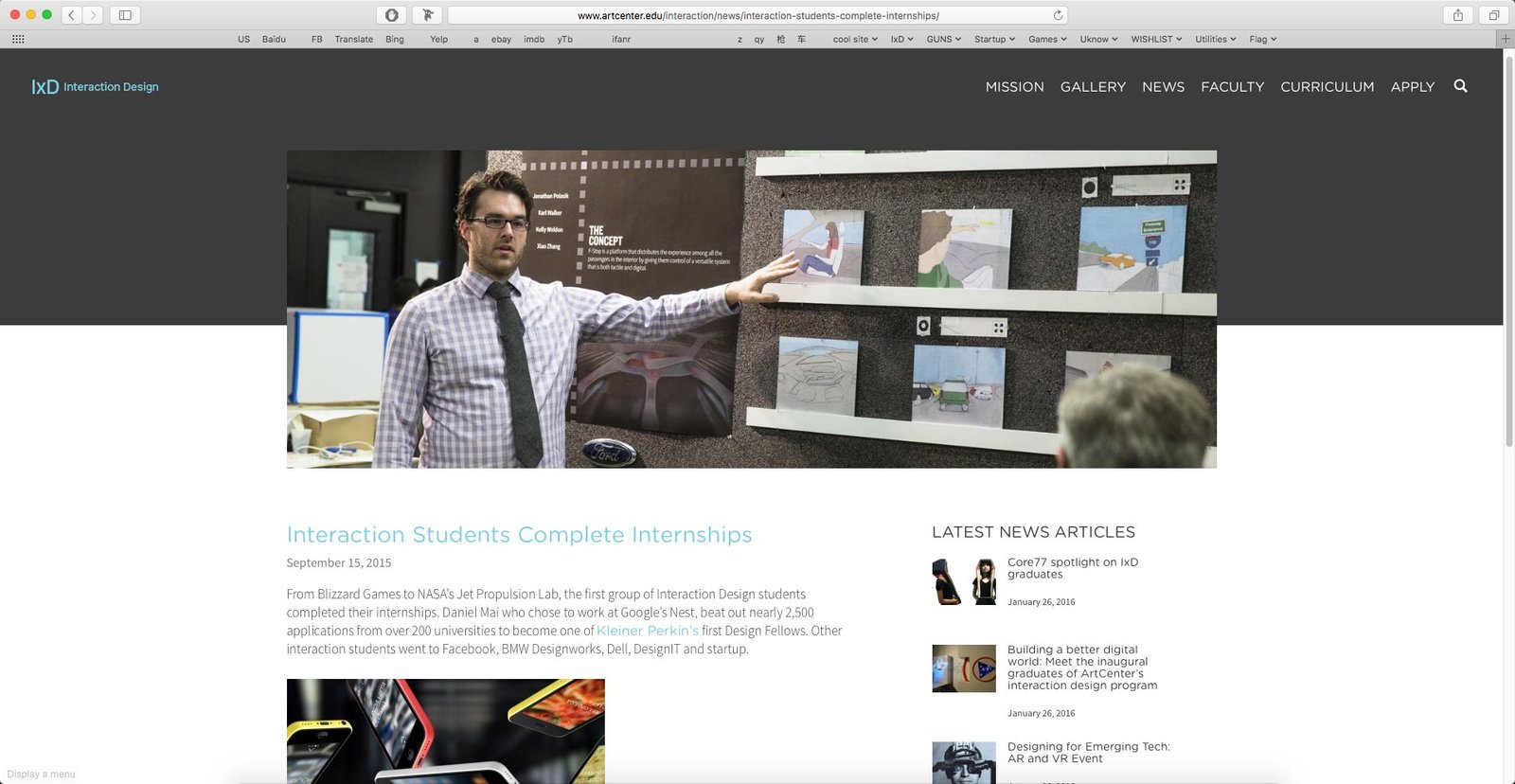1515x784 pixels.
Task: Click the AR and VR Event thumbnail
Action: [964, 762]
